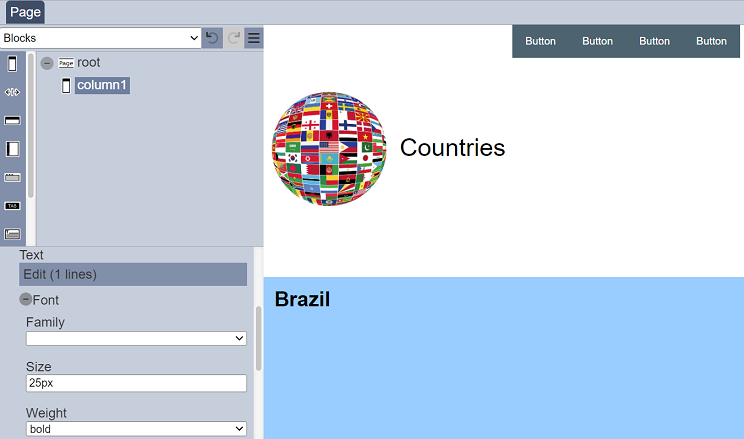This screenshot has height=439, width=744.
Task: Click the font Size input field
Action: click(x=136, y=383)
